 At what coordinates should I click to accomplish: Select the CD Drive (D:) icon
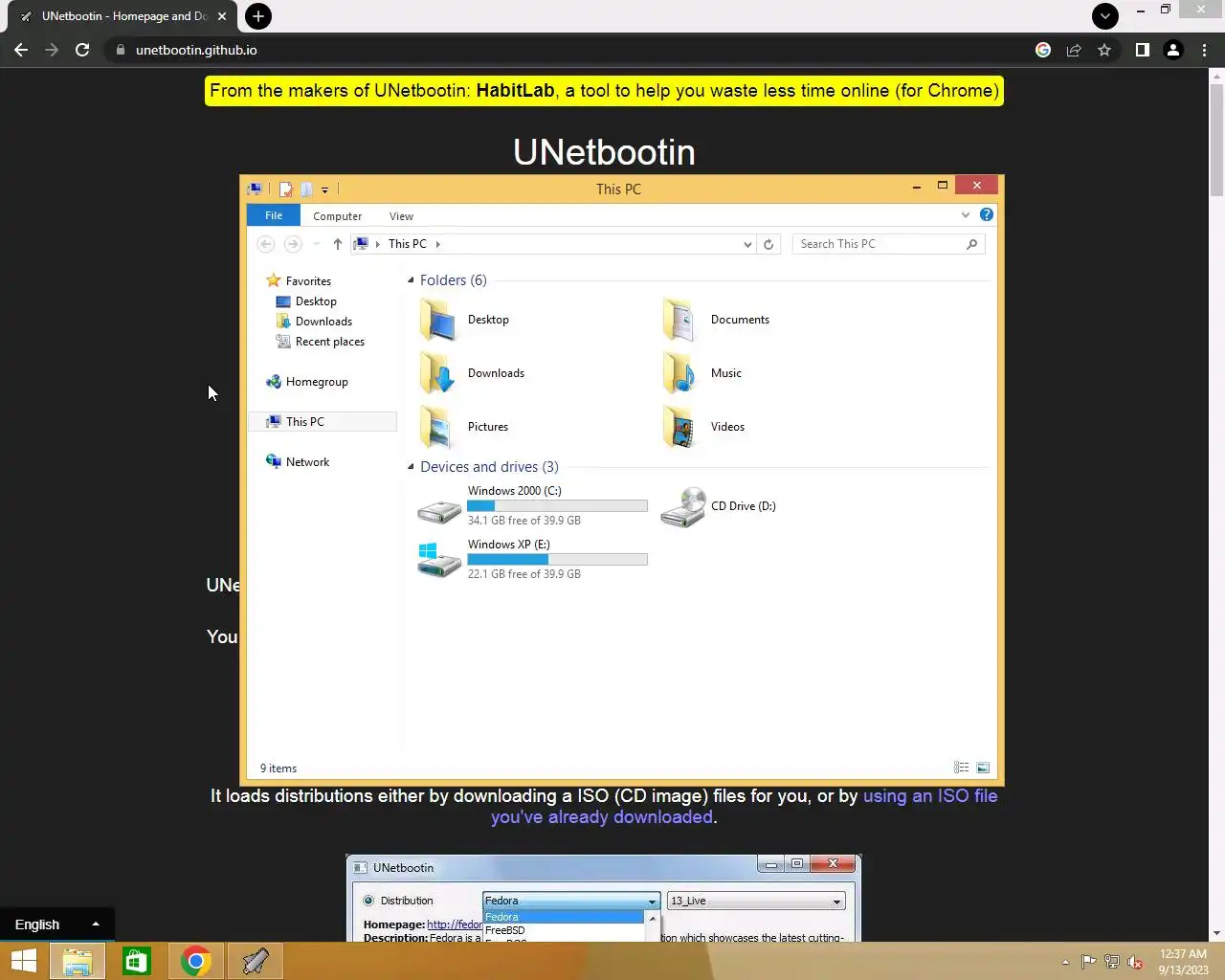pyautogui.click(x=683, y=506)
